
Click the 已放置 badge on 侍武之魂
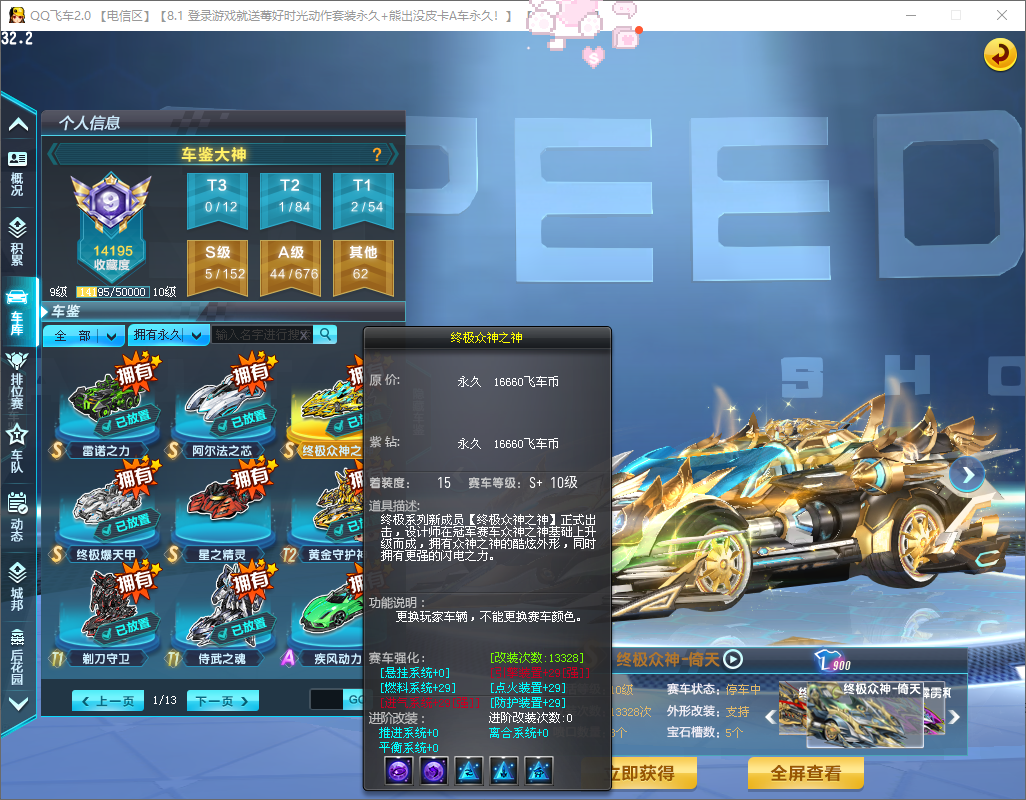tap(243, 629)
